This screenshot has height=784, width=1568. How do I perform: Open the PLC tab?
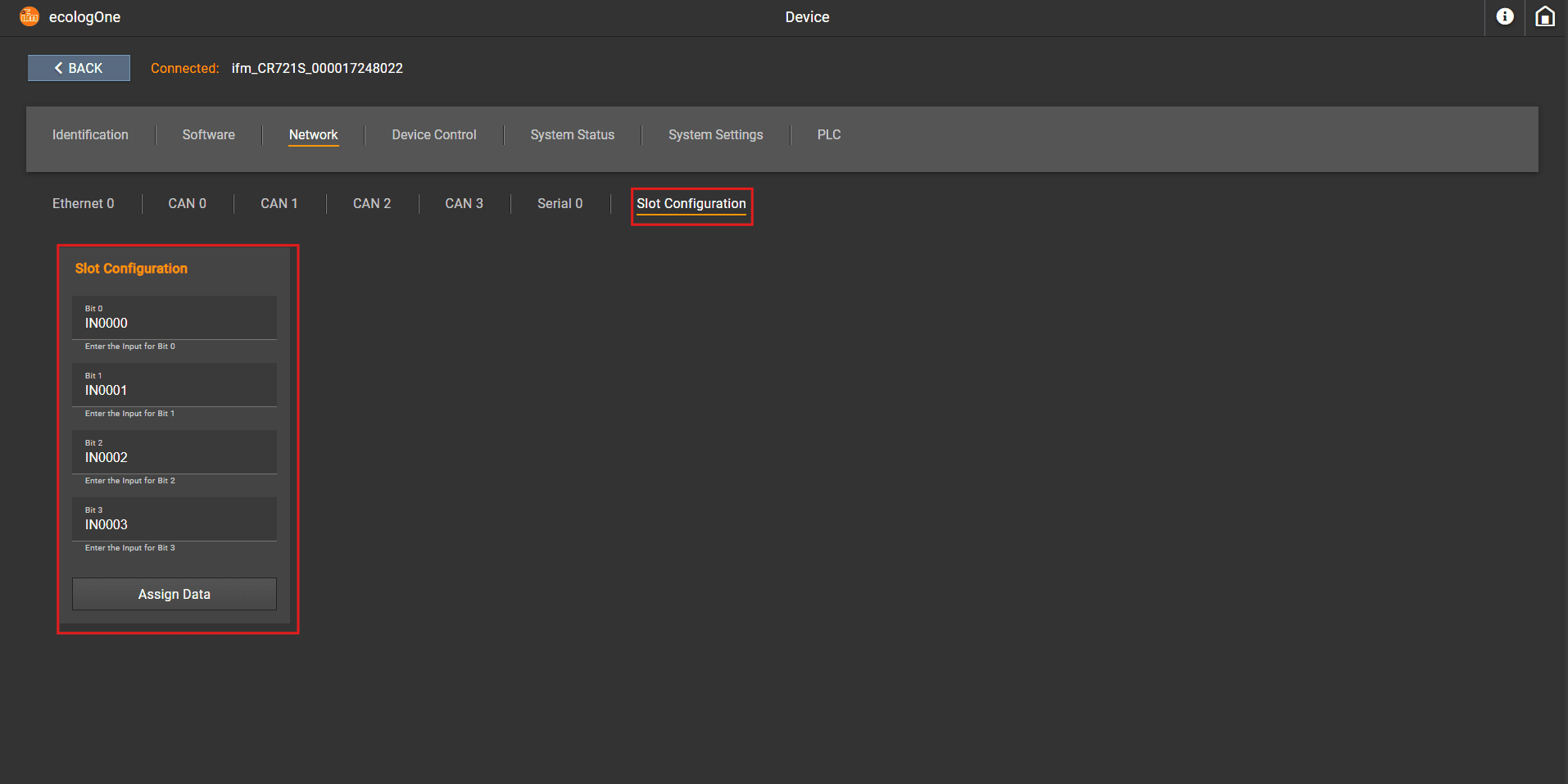click(x=828, y=135)
